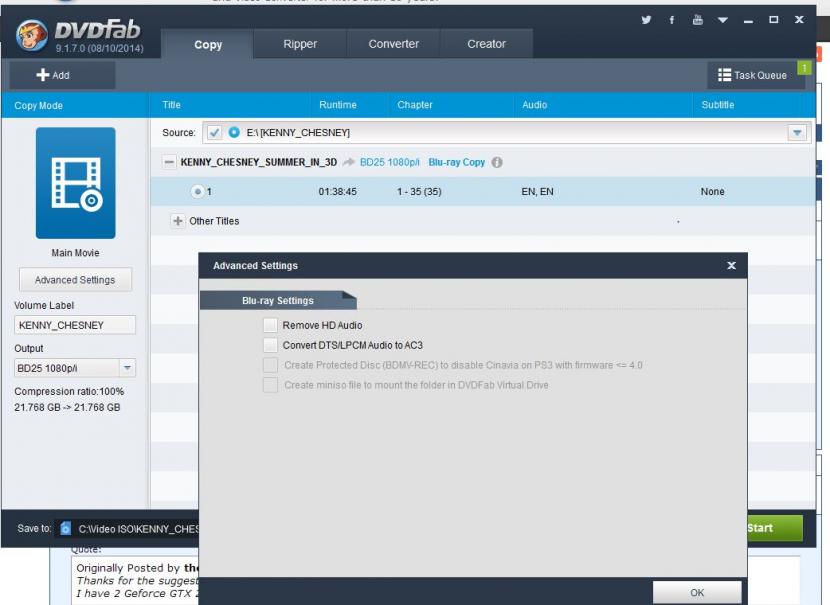Image resolution: width=830 pixels, height=605 pixels.
Task: Open the Output BD25 1080p/i dropdown
Action: (75, 368)
